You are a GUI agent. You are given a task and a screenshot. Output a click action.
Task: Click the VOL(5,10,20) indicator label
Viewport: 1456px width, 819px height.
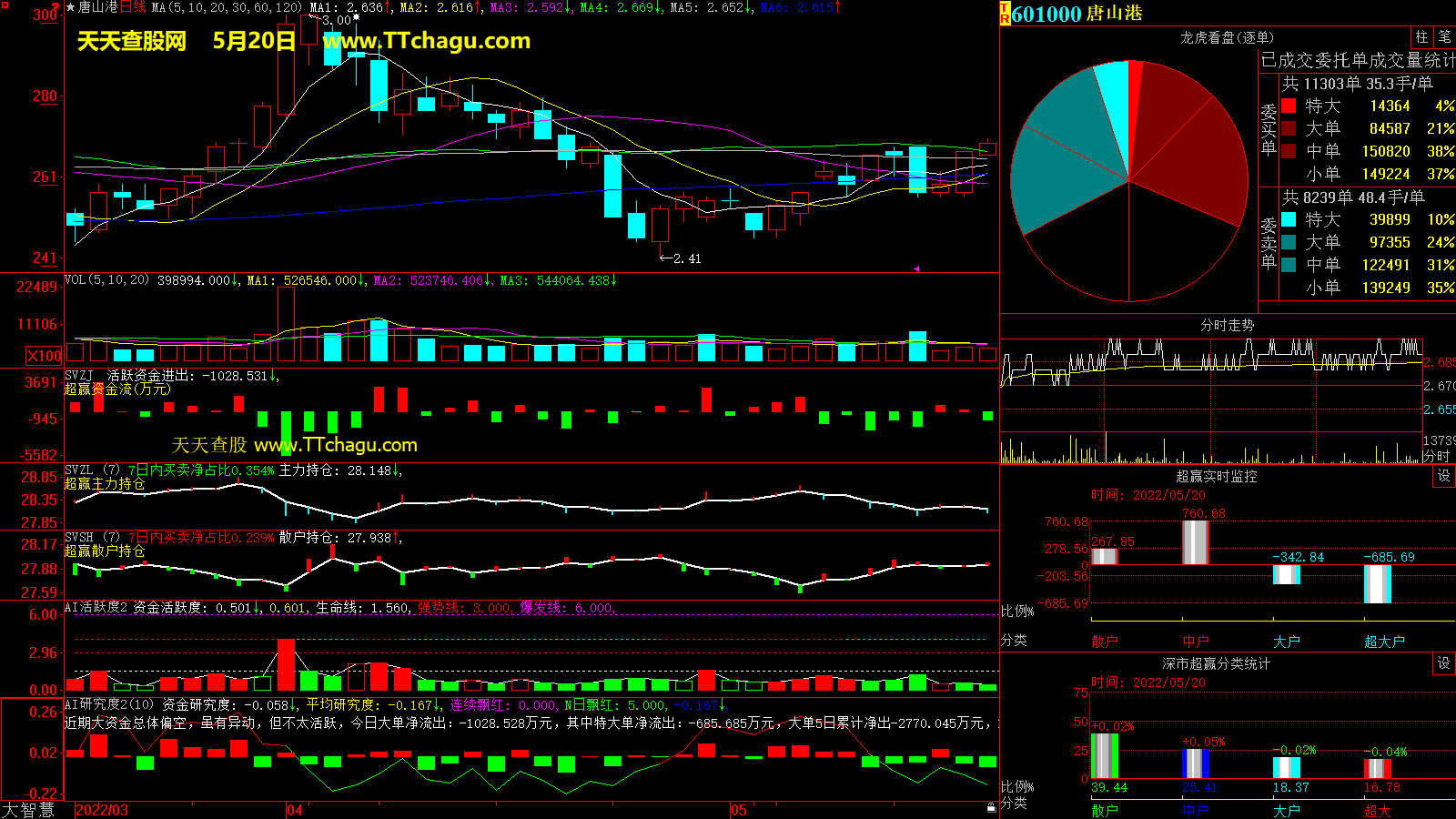[106, 280]
